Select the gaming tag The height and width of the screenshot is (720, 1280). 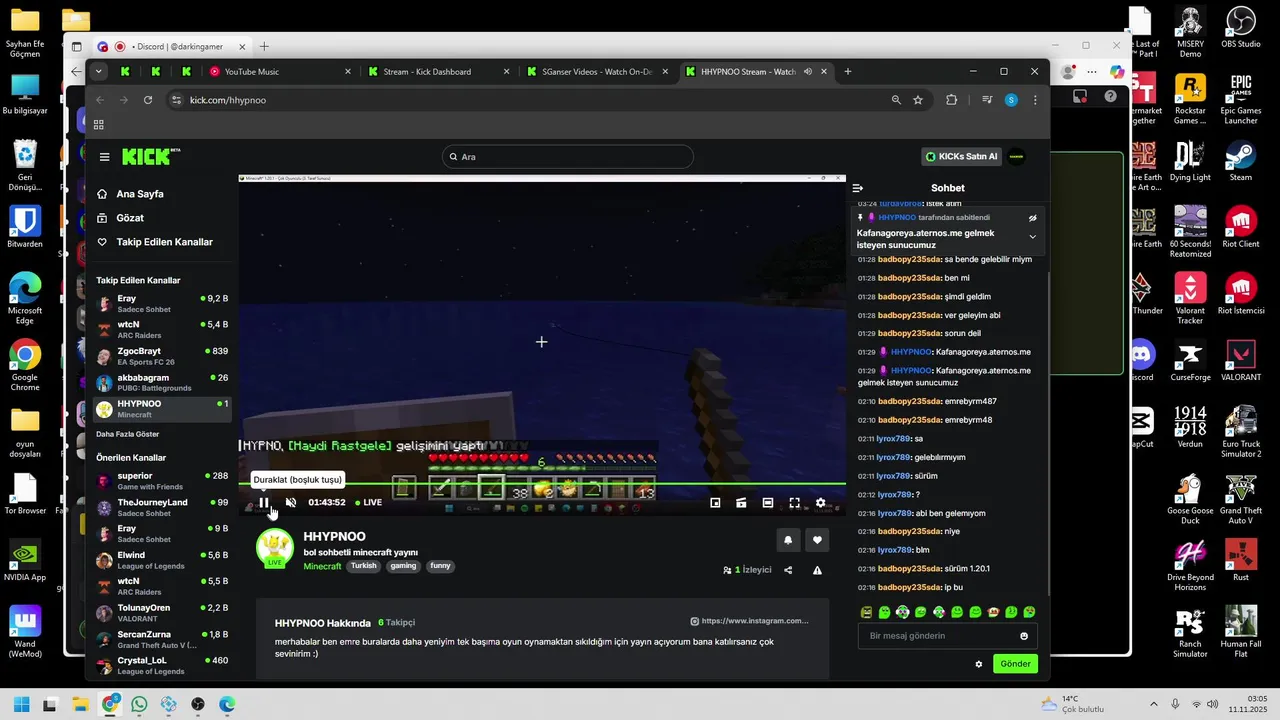pos(404,566)
